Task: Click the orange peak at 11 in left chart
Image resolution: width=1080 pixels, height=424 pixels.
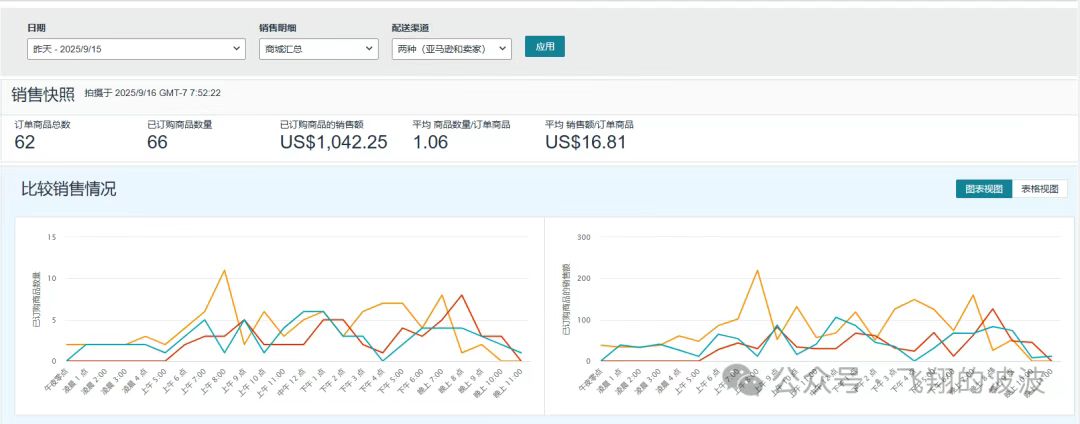Action: [x=224, y=270]
